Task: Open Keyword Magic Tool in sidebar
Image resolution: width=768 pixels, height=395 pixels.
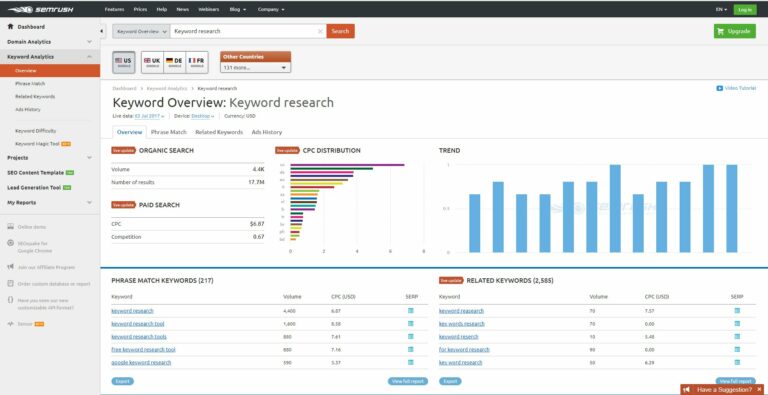Action: point(37,144)
